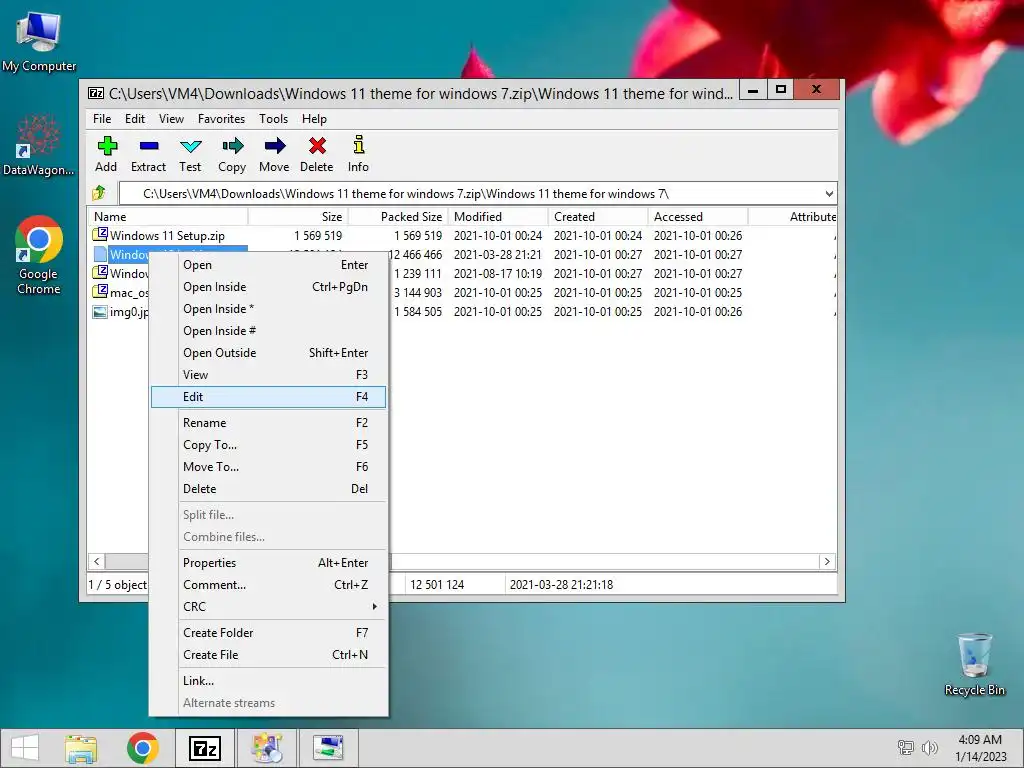Click the Add toolbar icon
The height and width of the screenshot is (768, 1024).
pos(106,146)
